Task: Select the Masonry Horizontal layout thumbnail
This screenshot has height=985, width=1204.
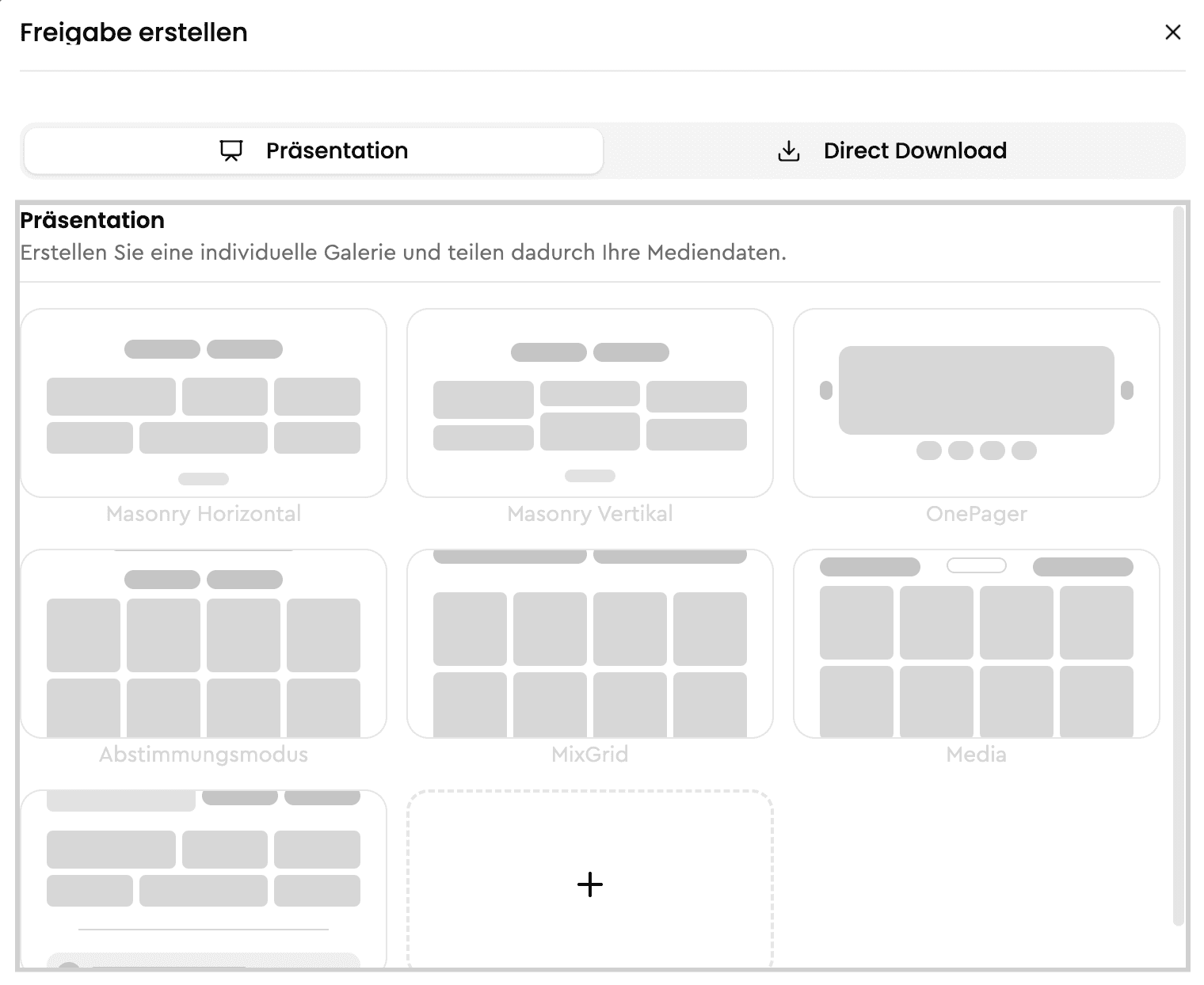Action: tap(204, 403)
